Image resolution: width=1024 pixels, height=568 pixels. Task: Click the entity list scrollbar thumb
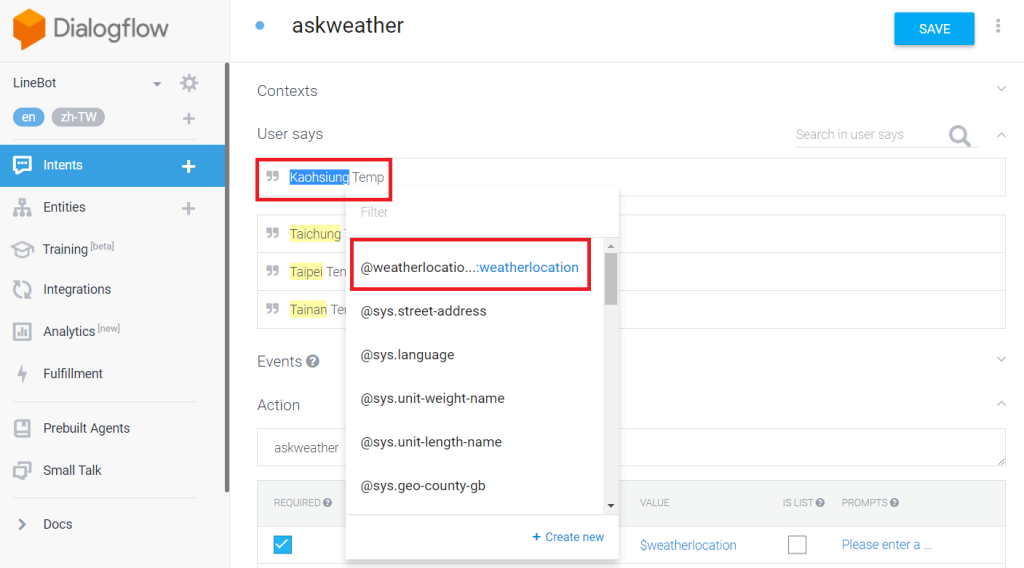611,279
